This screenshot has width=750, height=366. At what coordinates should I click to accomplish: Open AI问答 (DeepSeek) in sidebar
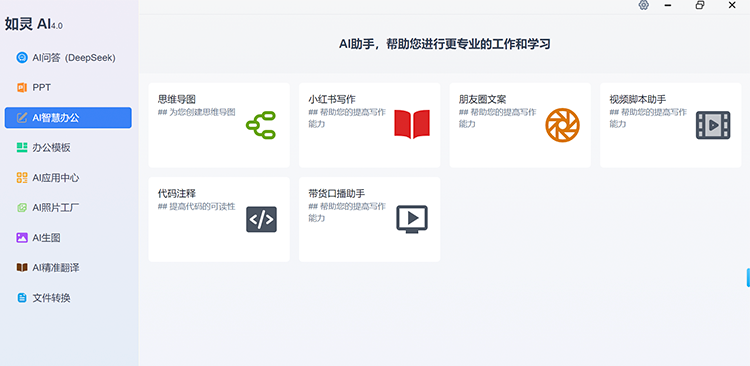(x=68, y=58)
